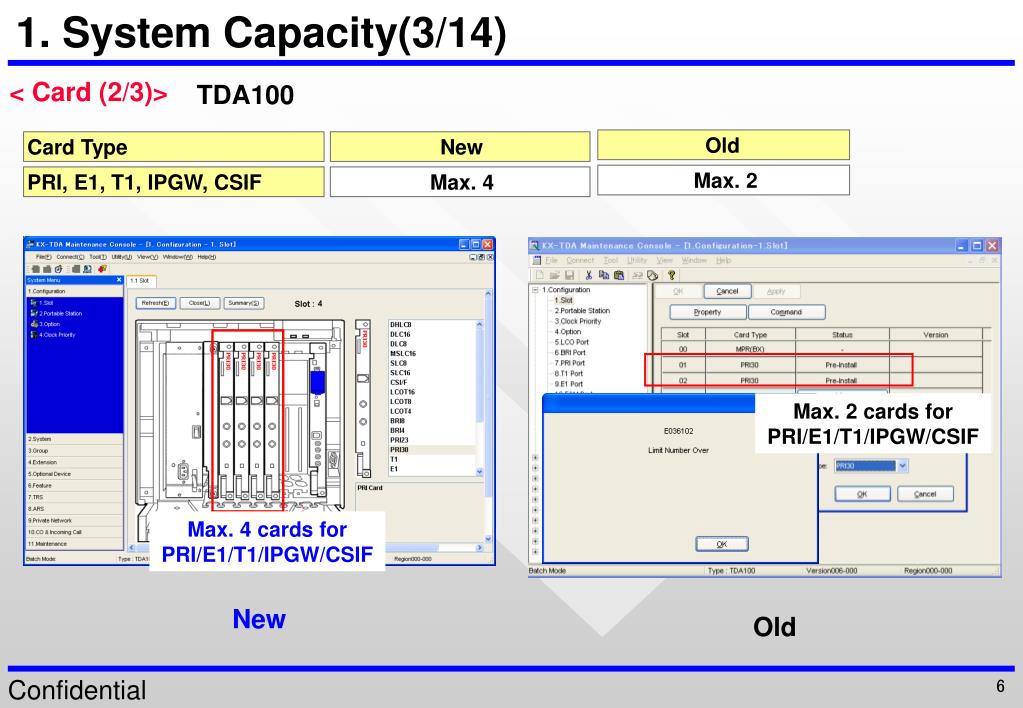Click MPR(BX) cell in slot table
The height and width of the screenshot is (708, 1023).
tap(750, 349)
